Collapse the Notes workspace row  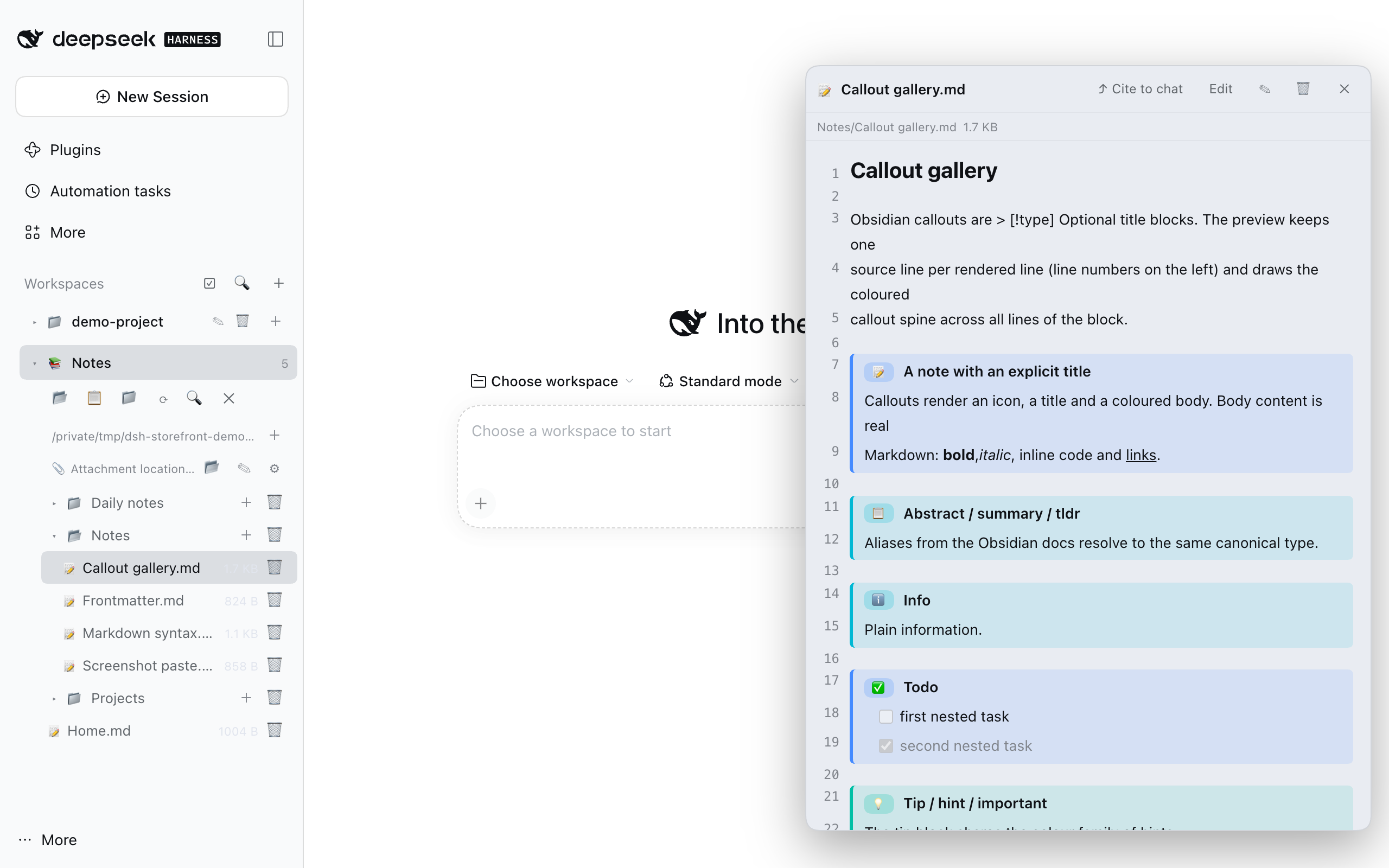[34, 363]
